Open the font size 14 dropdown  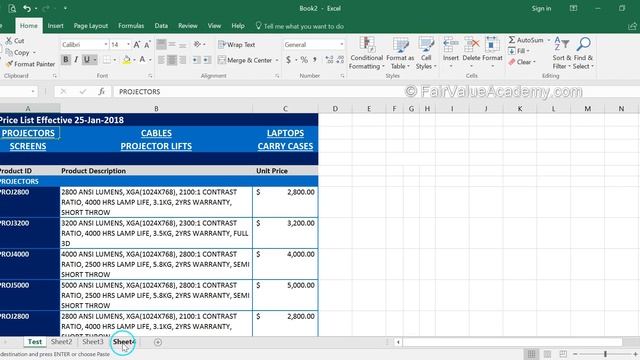pyautogui.click(x=128, y=44)
